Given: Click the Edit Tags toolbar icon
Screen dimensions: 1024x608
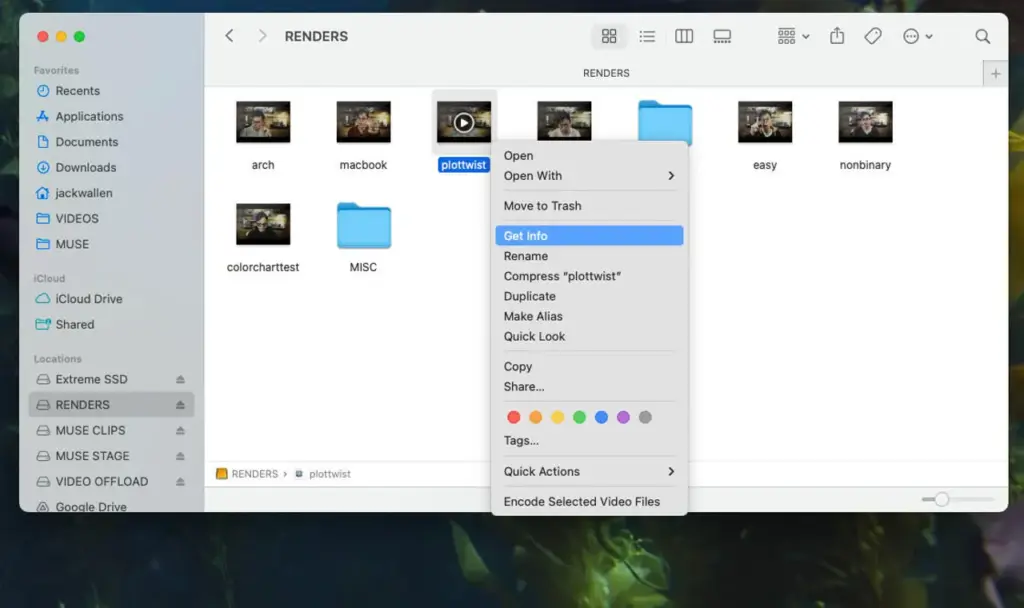Looking at the screenshot, I should click(873, 37).
